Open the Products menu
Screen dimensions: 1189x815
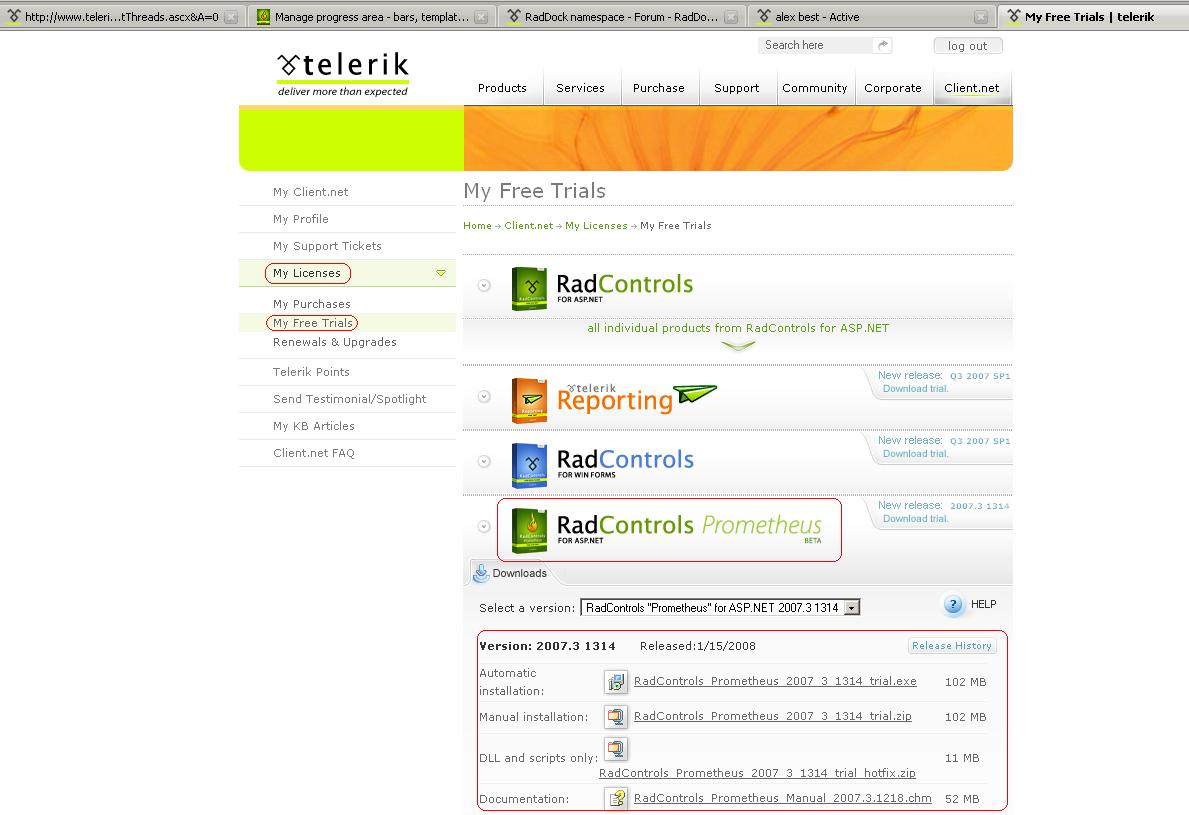502,88
